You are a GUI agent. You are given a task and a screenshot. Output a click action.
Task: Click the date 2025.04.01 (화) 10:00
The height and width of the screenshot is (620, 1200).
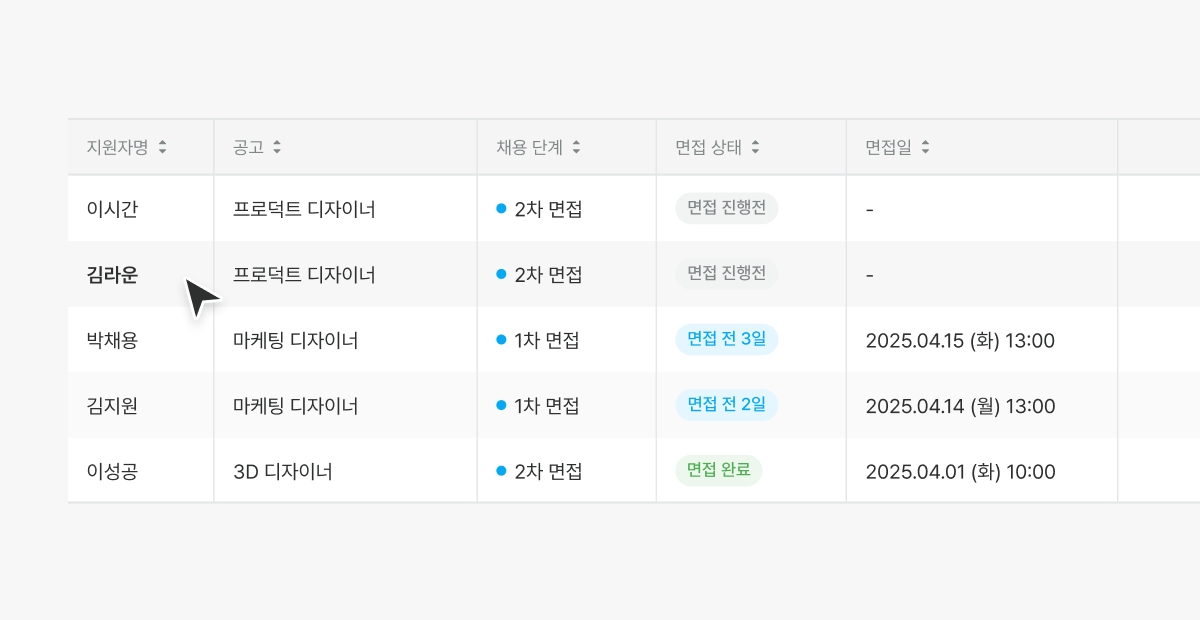[960, 471]
